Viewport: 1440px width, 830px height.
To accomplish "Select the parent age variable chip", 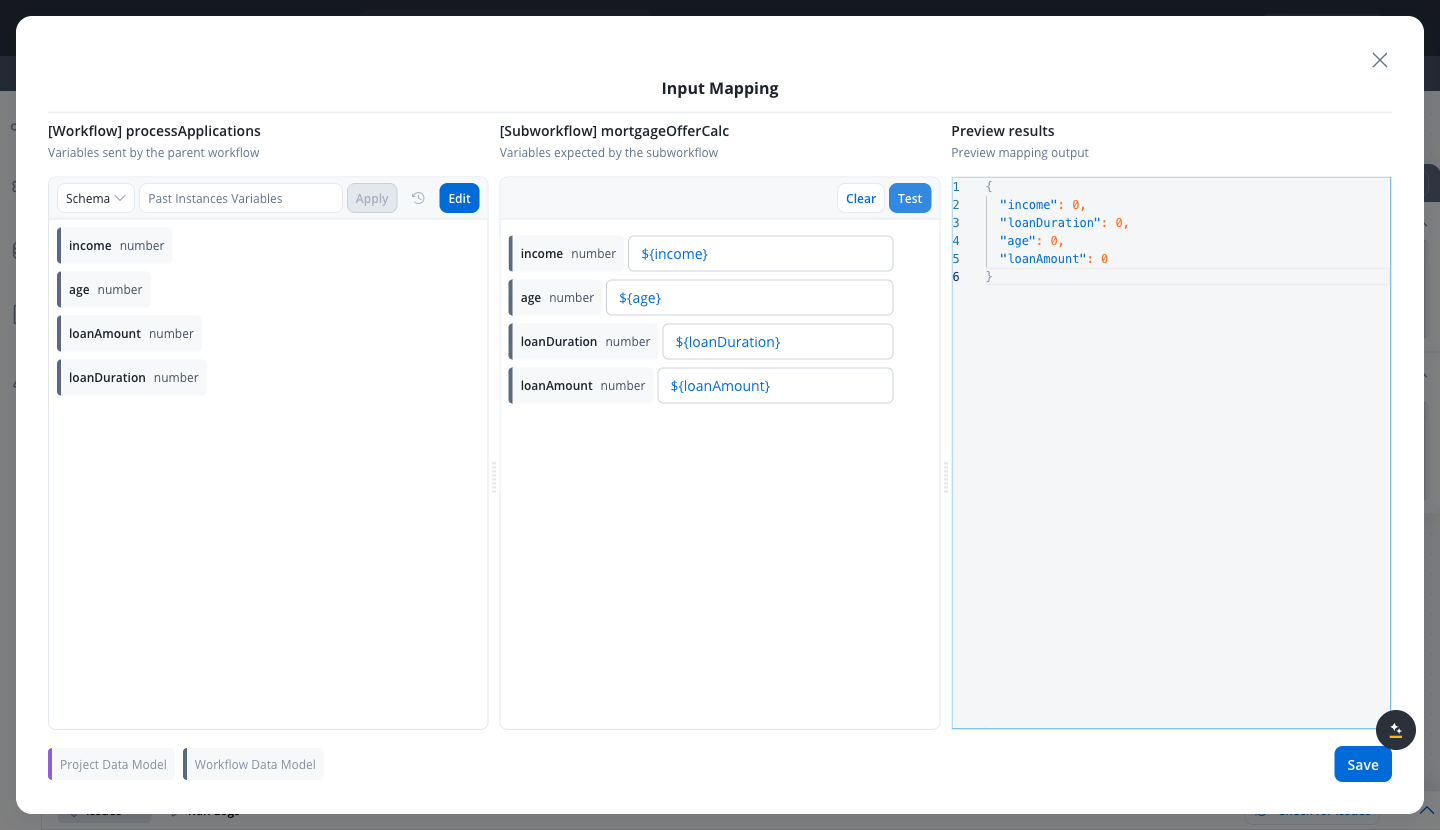I will [104, 290].
